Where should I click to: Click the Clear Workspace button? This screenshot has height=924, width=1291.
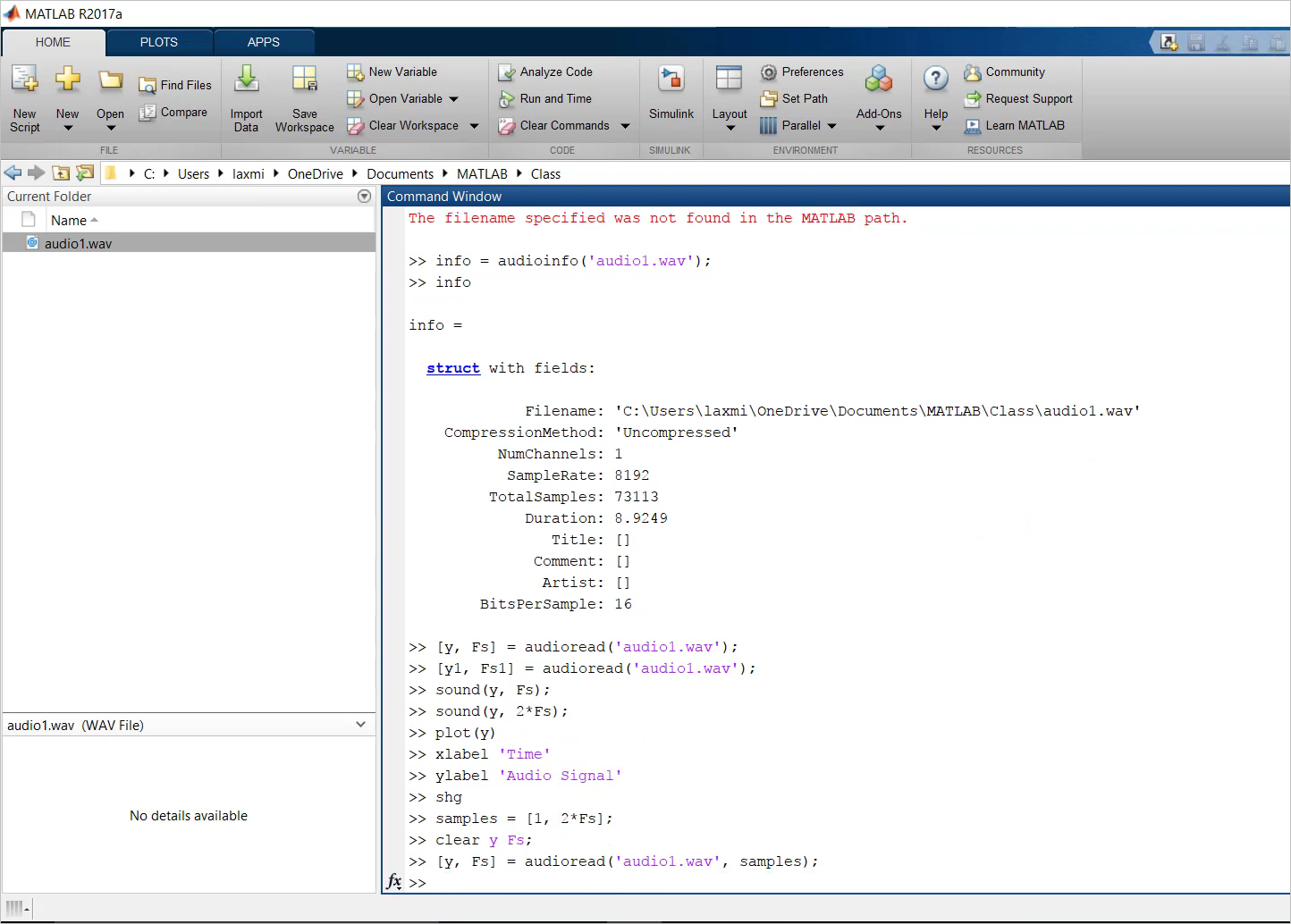click(402, 126)
